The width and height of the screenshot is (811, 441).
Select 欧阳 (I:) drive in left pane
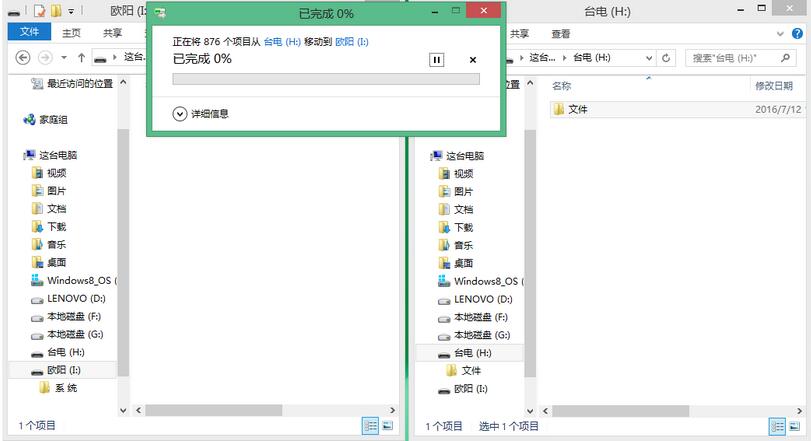point(56,370)
